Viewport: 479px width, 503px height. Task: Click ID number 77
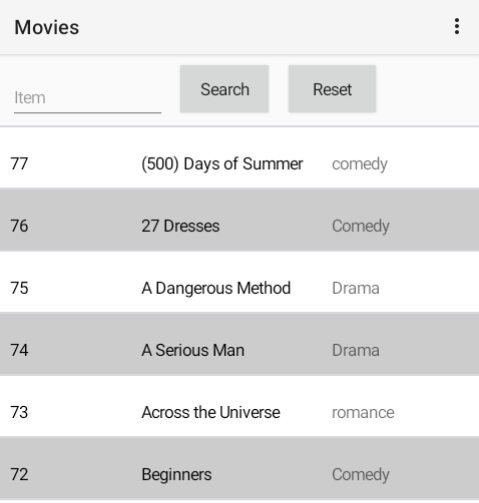coord(19,164)
